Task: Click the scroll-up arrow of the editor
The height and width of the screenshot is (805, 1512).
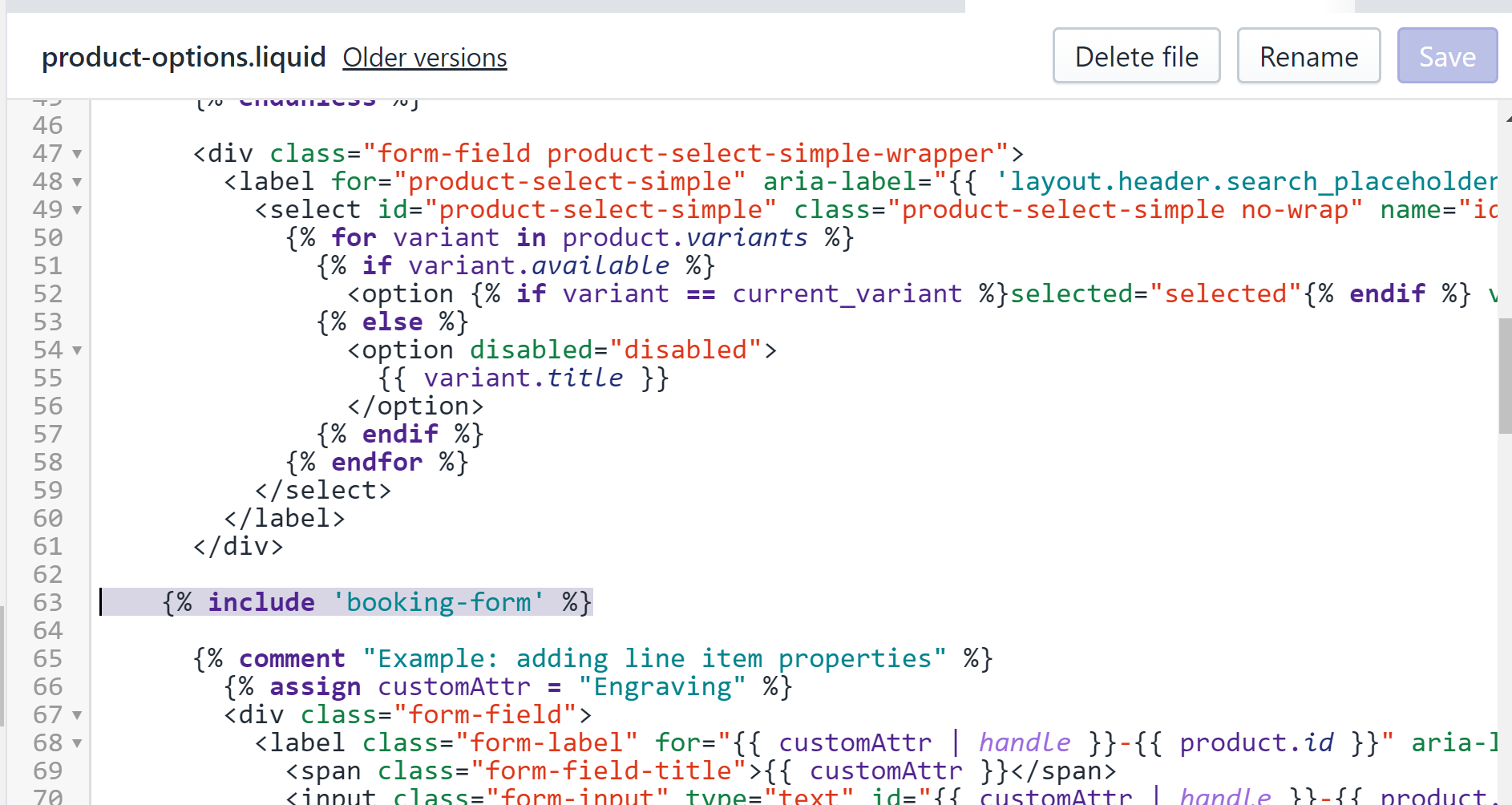Action: (1506, 117)
